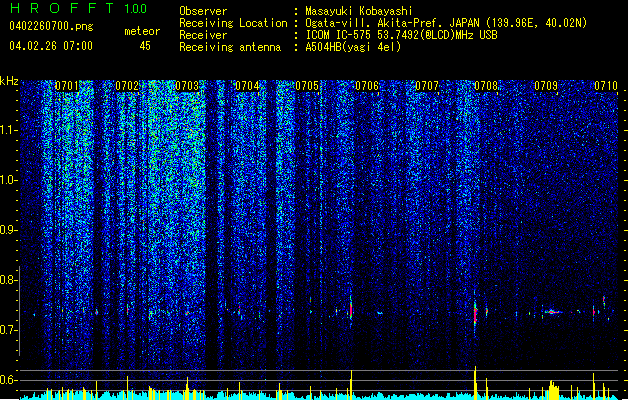Click the HROFFT 1.0.0 title text
The image size is (629, 400).
tap(79, 8)
